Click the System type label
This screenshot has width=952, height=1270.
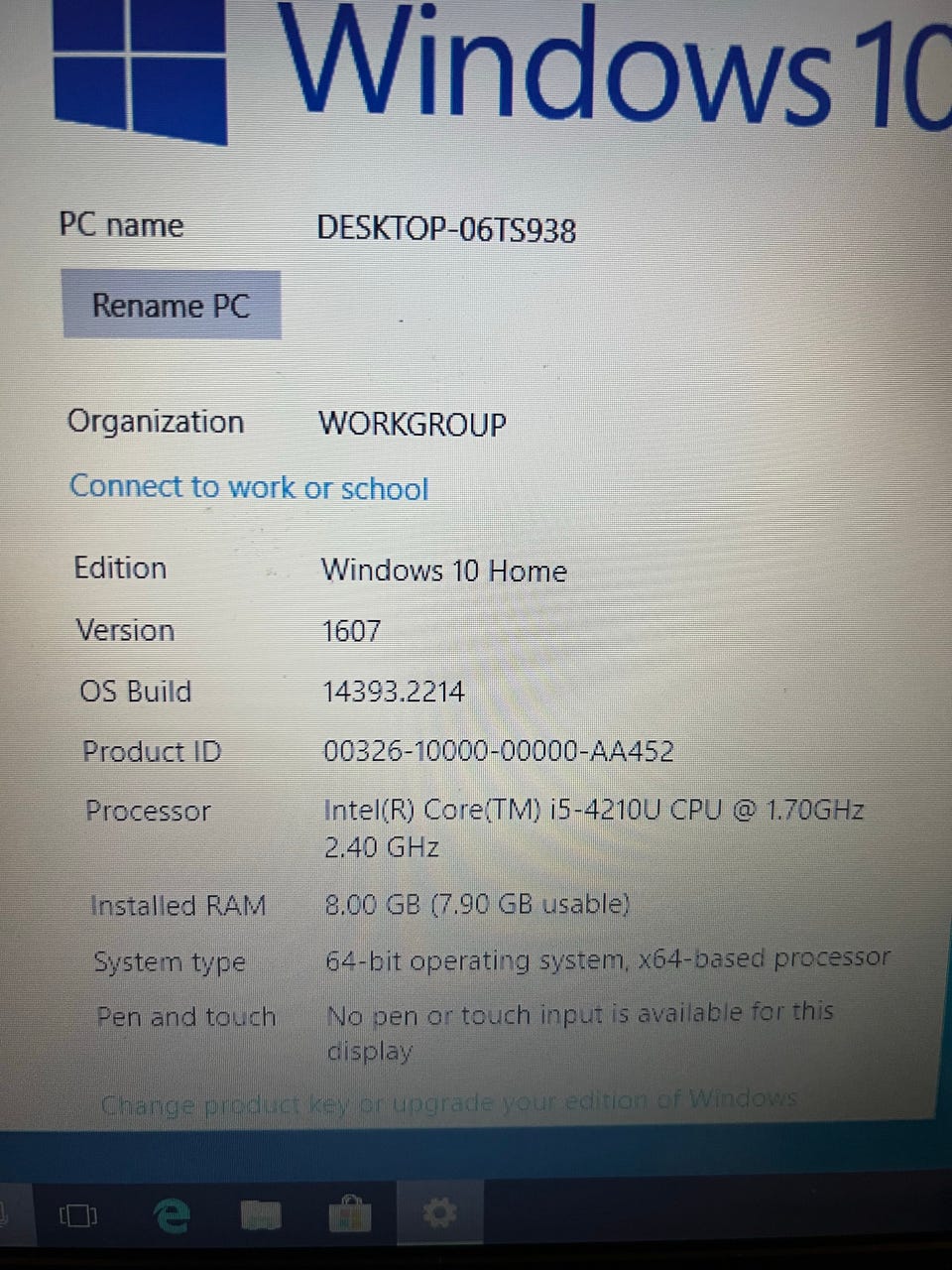point(170,962)
